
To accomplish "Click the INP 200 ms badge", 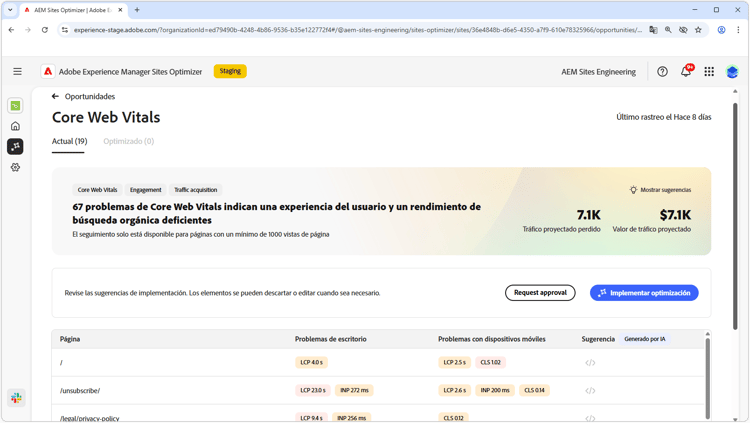I will (x=495, y=390).
